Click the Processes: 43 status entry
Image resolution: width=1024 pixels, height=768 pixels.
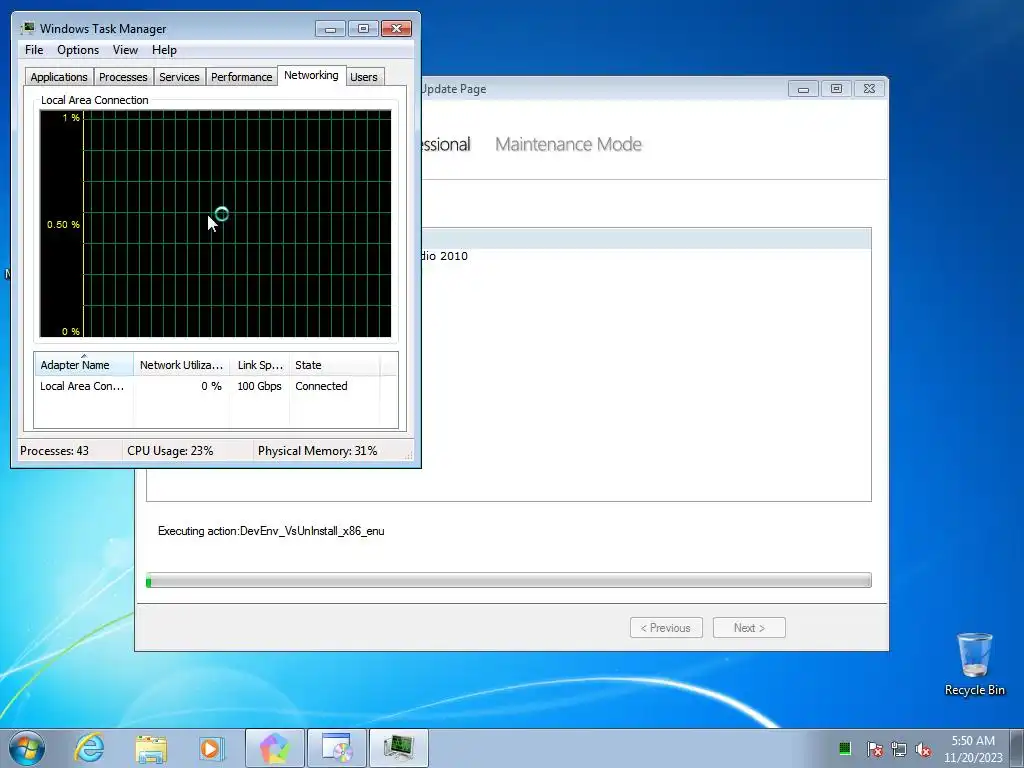[54, 451]
